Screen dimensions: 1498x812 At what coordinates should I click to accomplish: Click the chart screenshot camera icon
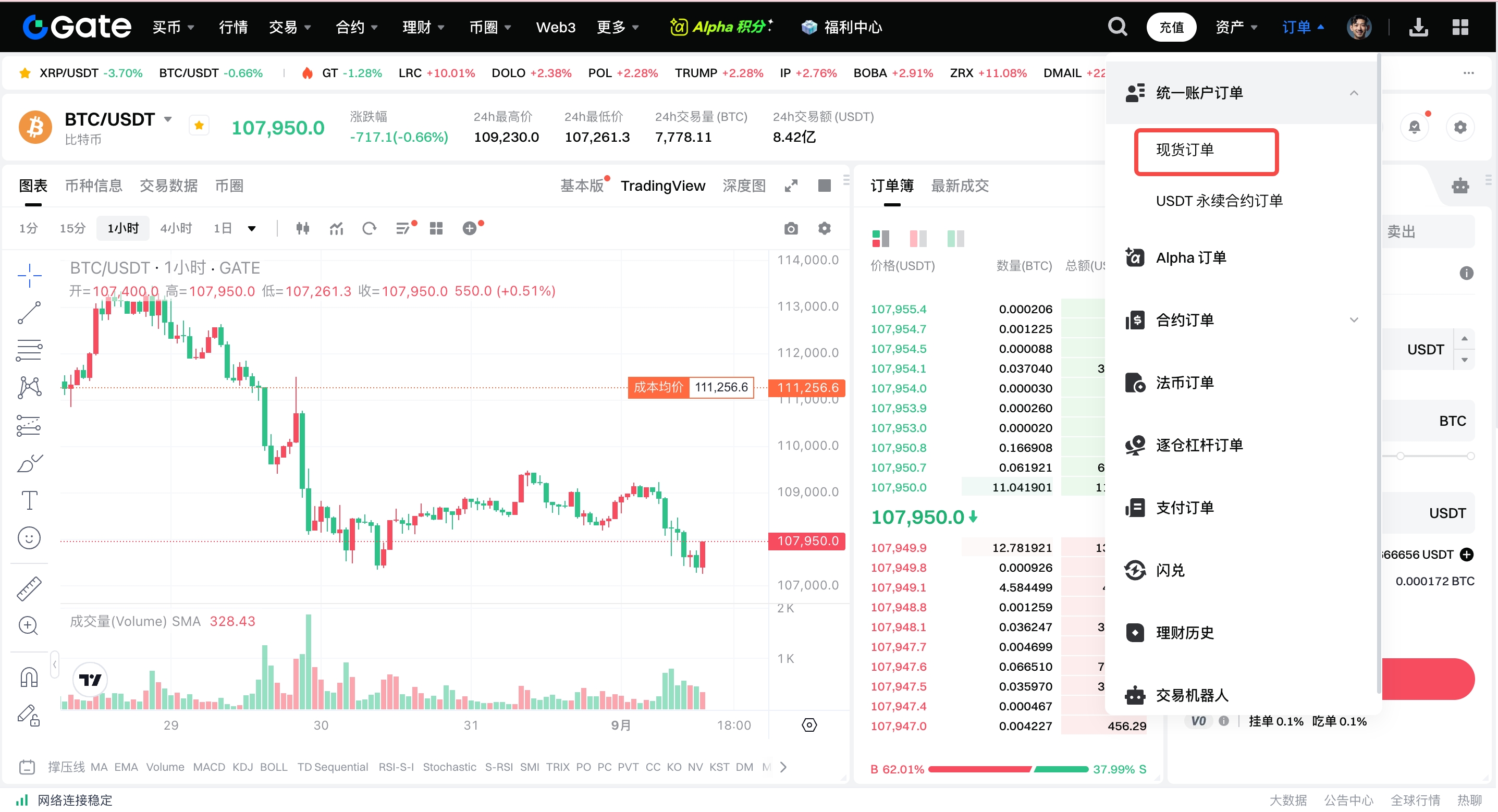(790, 229)
